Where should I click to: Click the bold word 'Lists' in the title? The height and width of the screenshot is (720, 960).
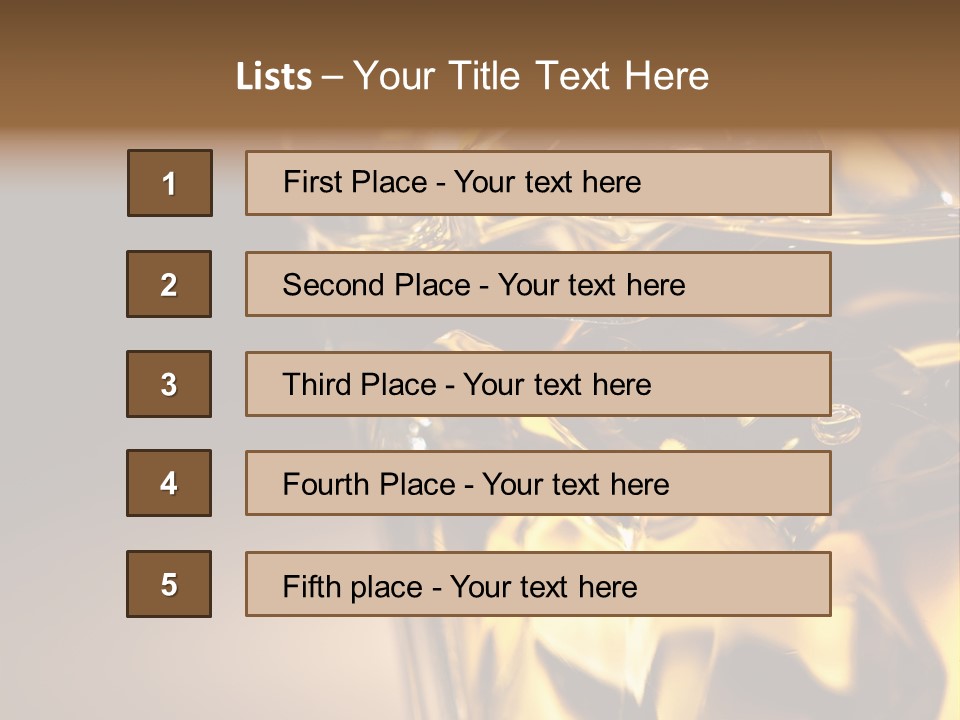point(274,77)
